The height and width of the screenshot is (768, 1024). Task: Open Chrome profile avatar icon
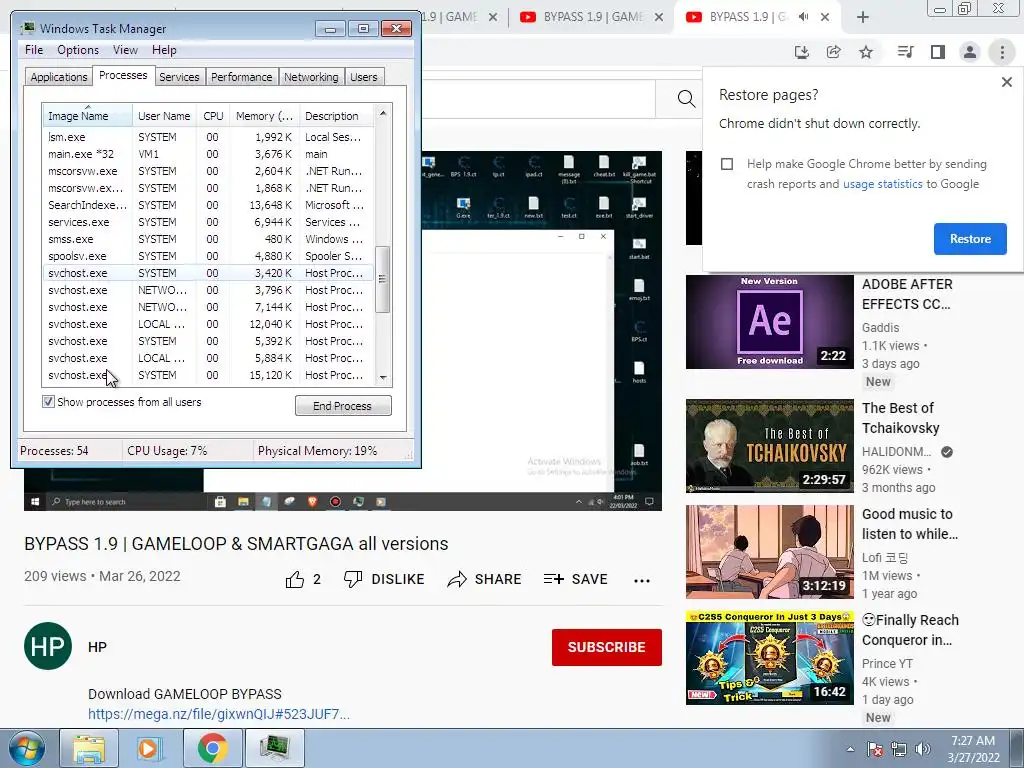970,52
